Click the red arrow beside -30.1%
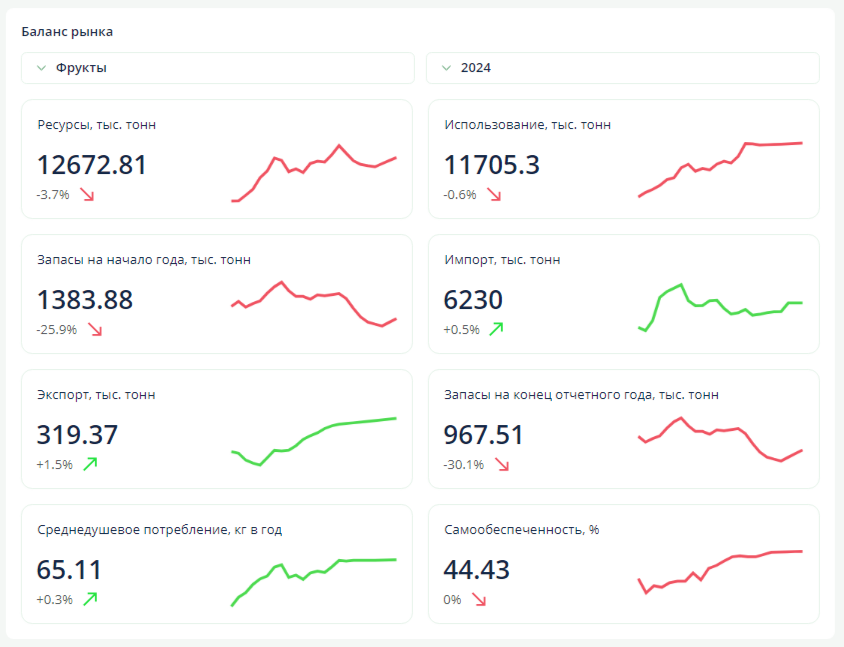This screenshot has height=647, width=844. 502,465
